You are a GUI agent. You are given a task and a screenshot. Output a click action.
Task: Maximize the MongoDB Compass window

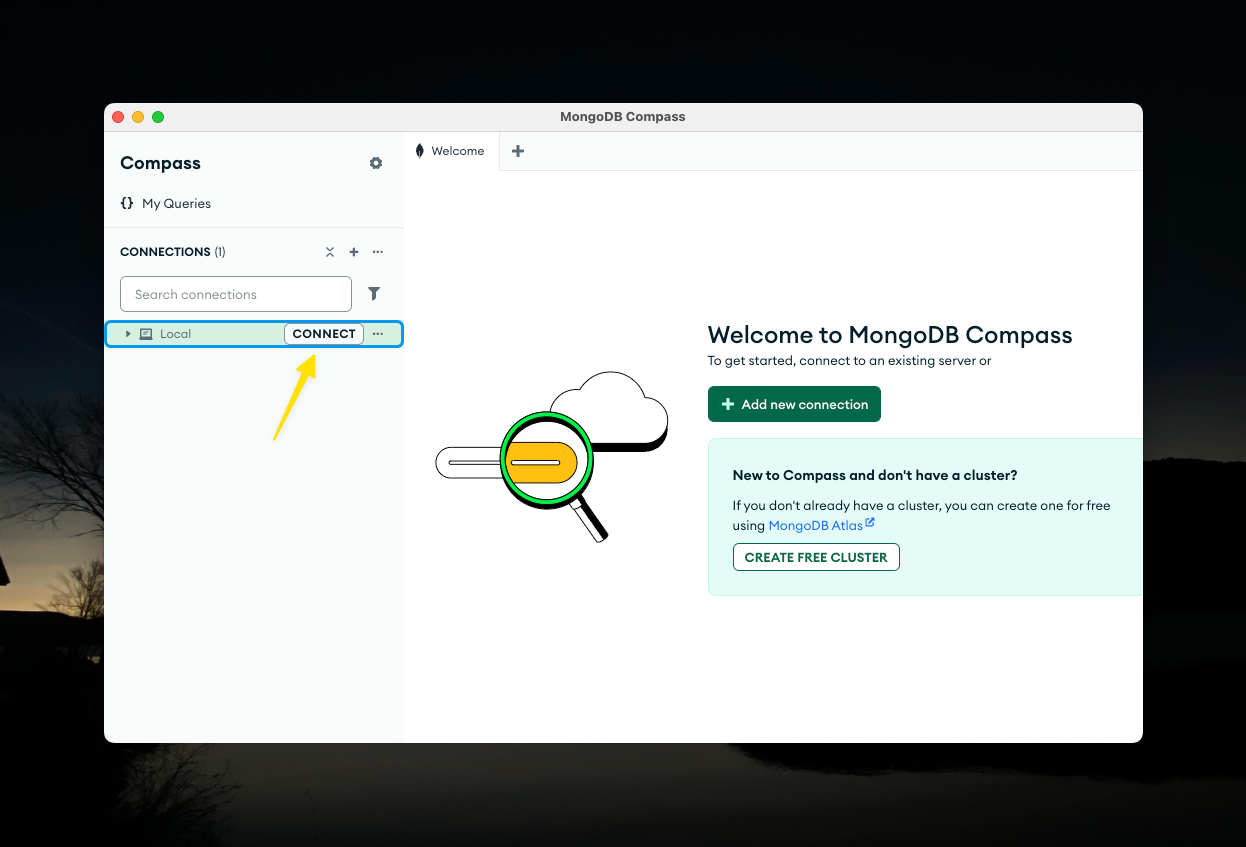(158, 117)
